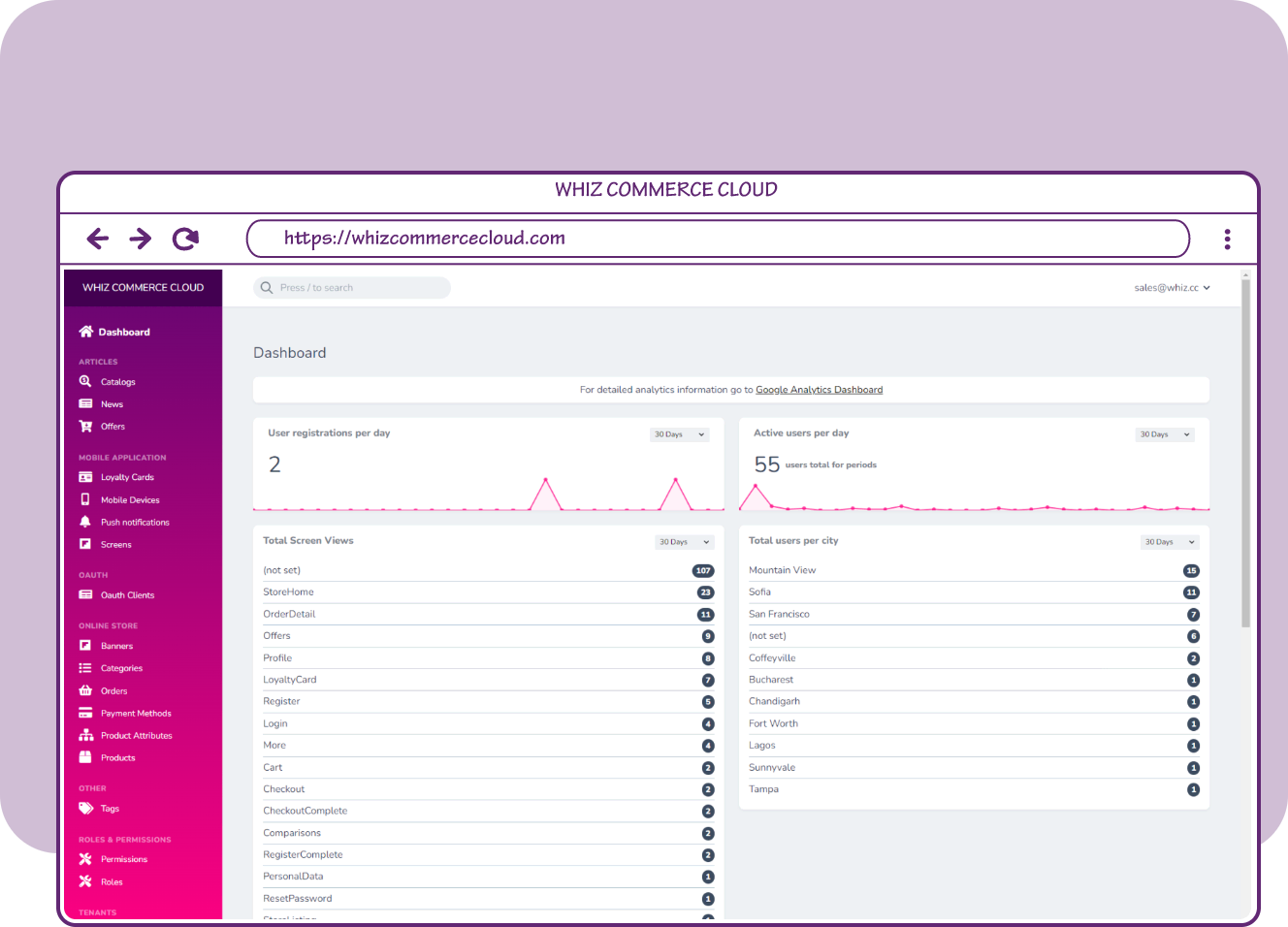Click the Orders basket icon
The height and width of the screenshot is (927, 1288).
(x=85, y=691)
